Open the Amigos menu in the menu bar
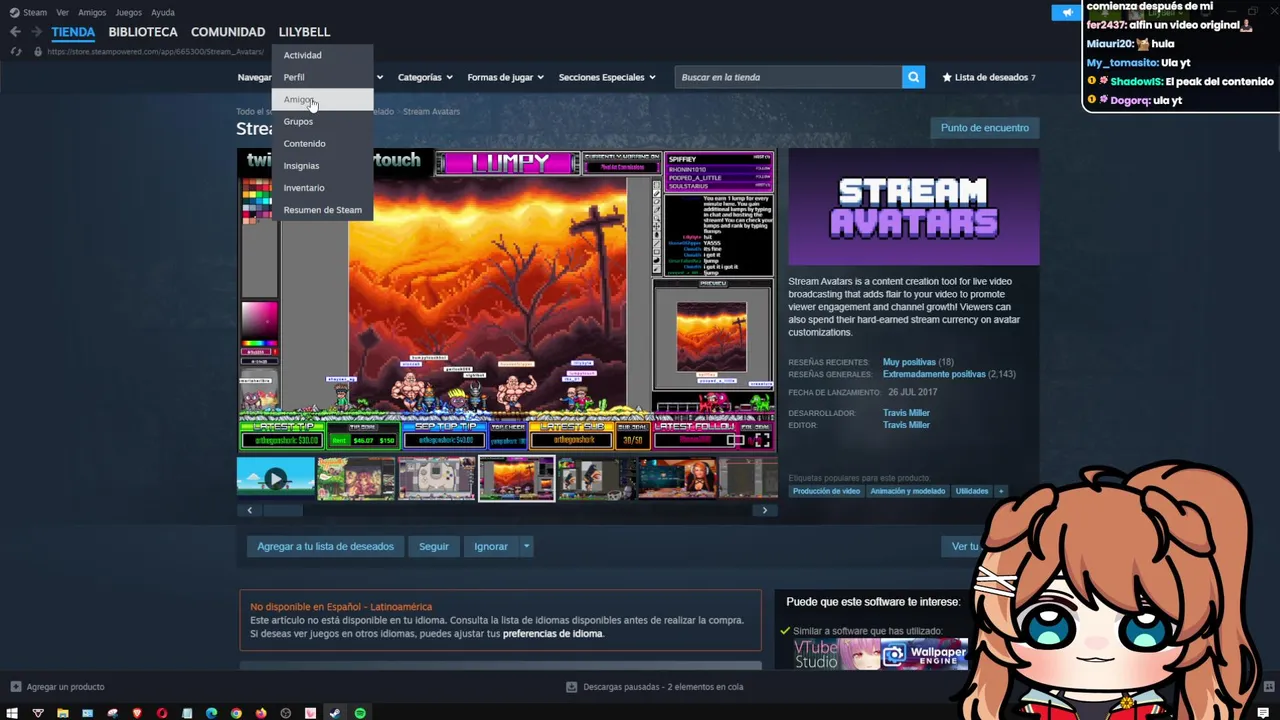Image resolution: width=1280 pixels, height=720 pixels. tap(92, 12)
